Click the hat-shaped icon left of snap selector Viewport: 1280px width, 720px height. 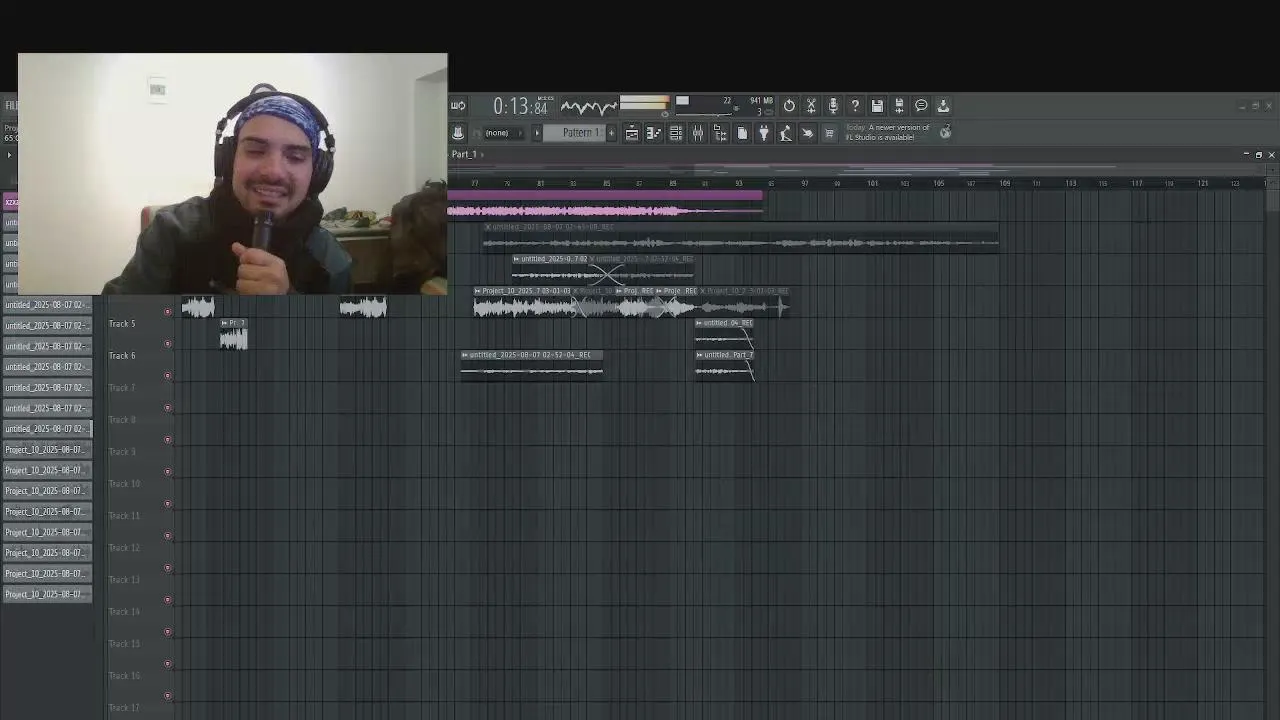(x=458, y=133)
